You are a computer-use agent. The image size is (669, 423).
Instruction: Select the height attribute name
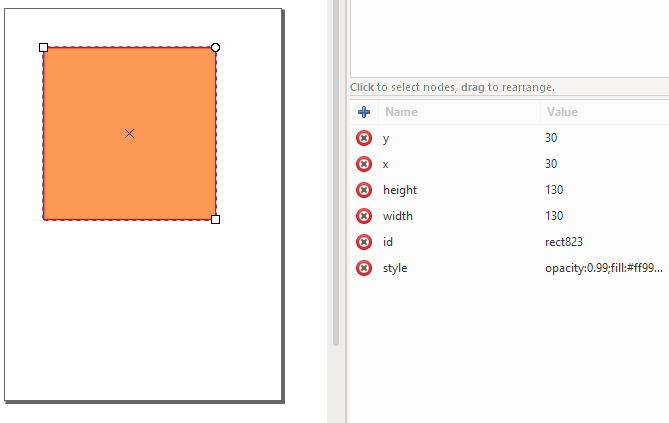pos(400,190)
